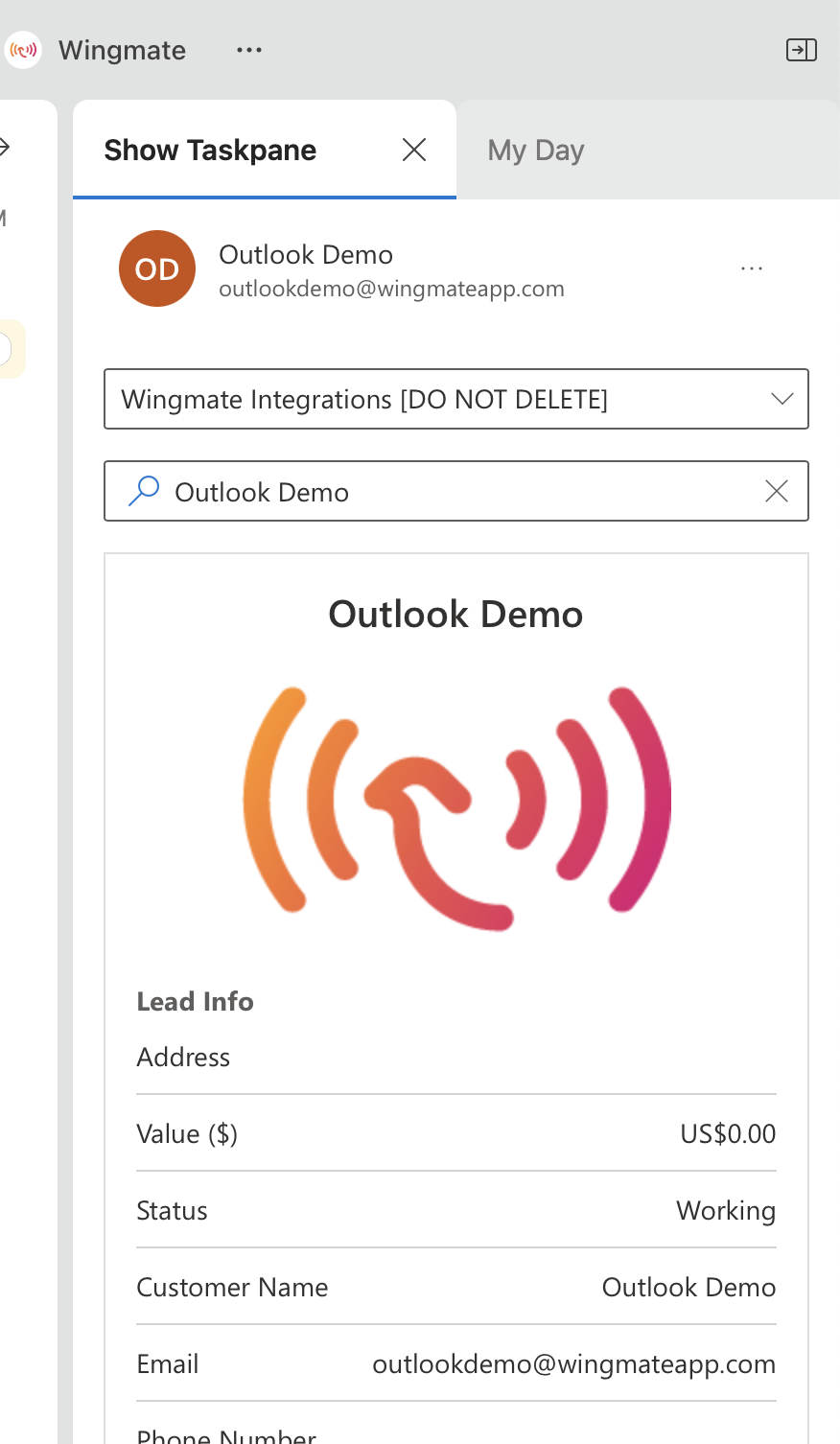Click the account name Outlook Demo beside avatar
Screen dimensions: 840x1444
[x=306, y=254]
